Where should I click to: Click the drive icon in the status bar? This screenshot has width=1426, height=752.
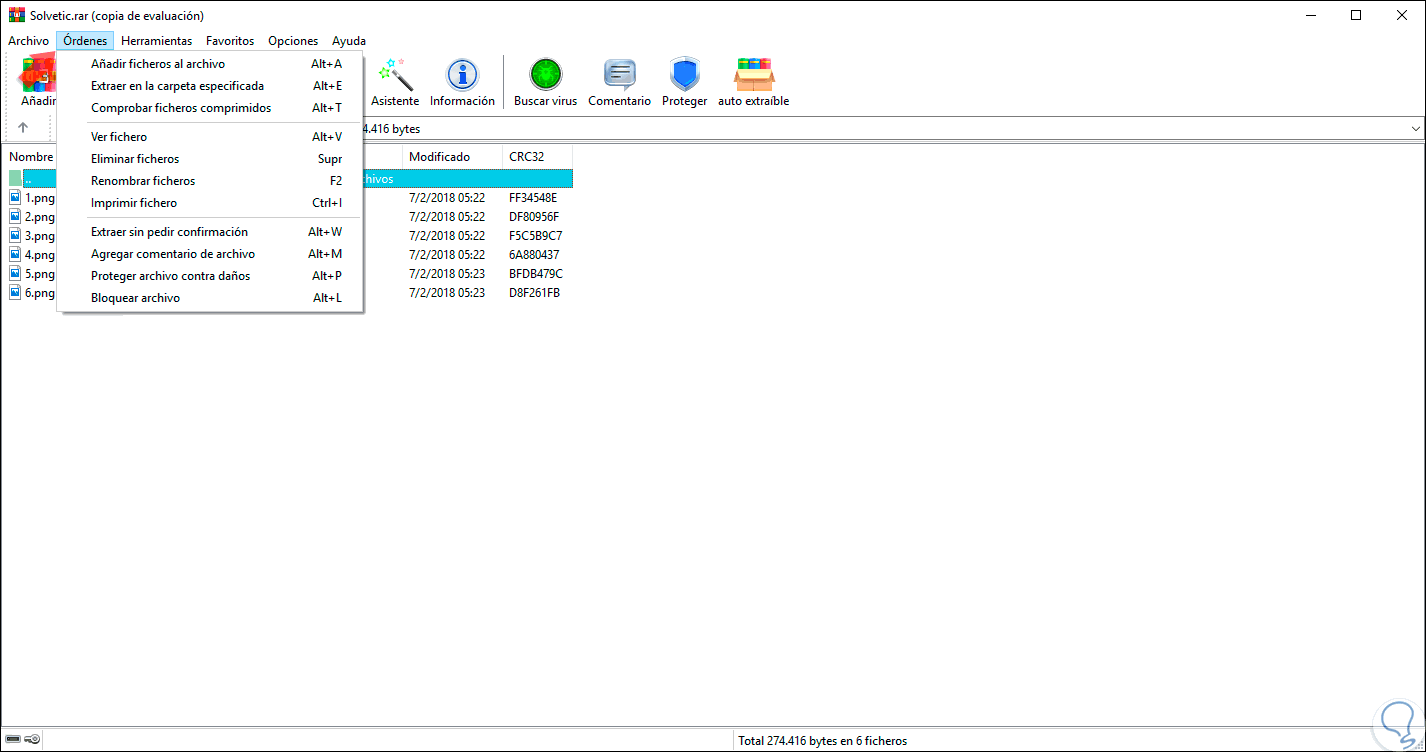pos(12,740)
